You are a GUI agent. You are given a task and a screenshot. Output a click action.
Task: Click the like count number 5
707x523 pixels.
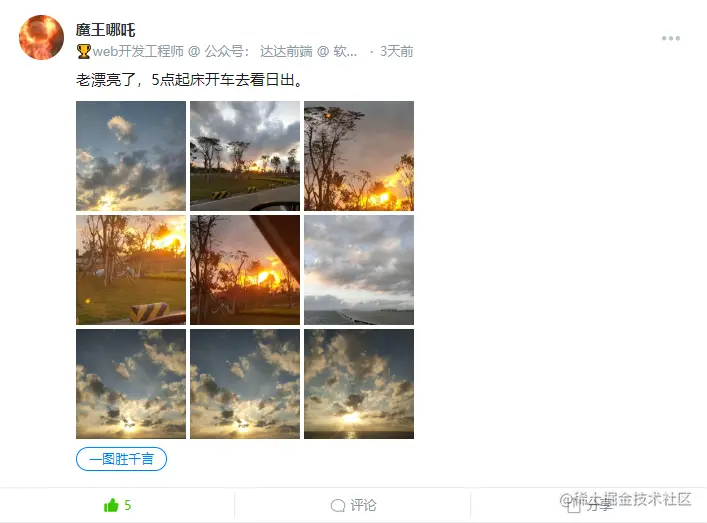point(128,505)
